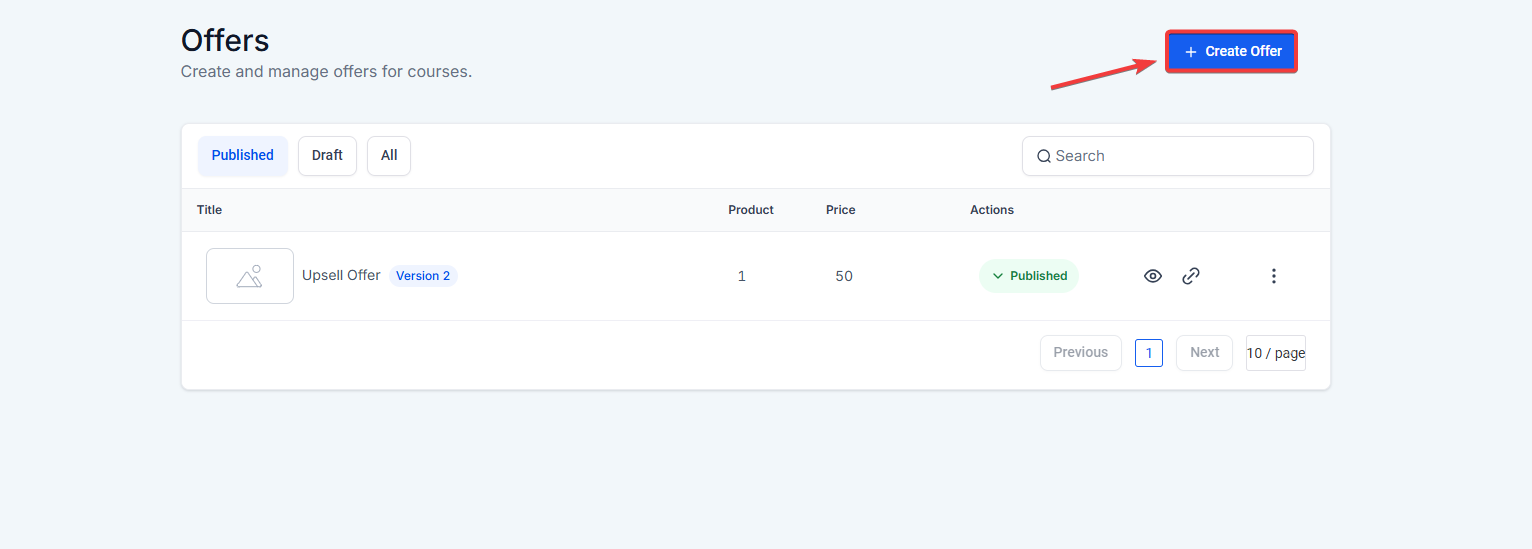Switch to the Published filter tab
1532x549 pixels.
tap(243, 156)
